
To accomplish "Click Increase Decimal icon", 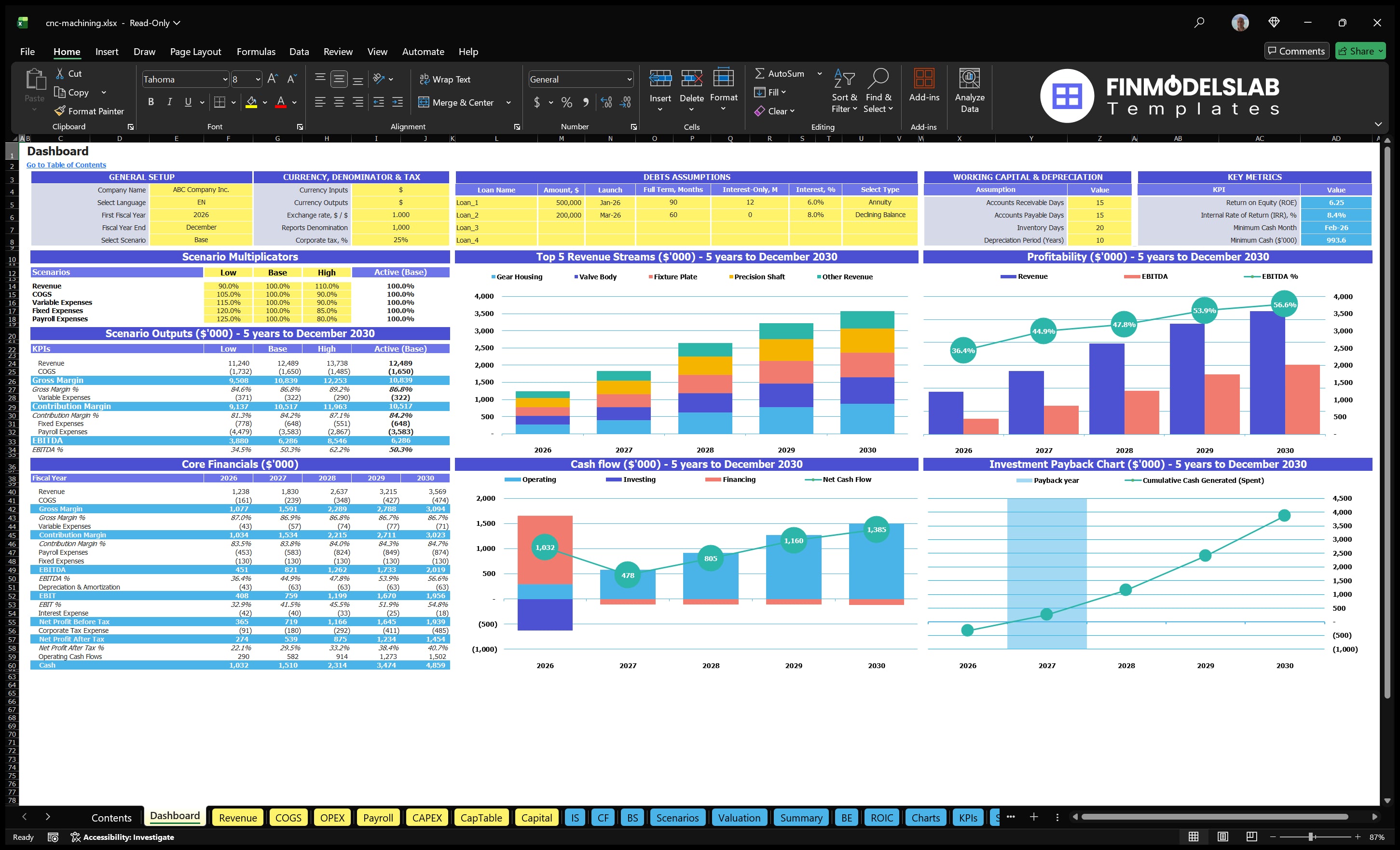I will click(606, 102).
